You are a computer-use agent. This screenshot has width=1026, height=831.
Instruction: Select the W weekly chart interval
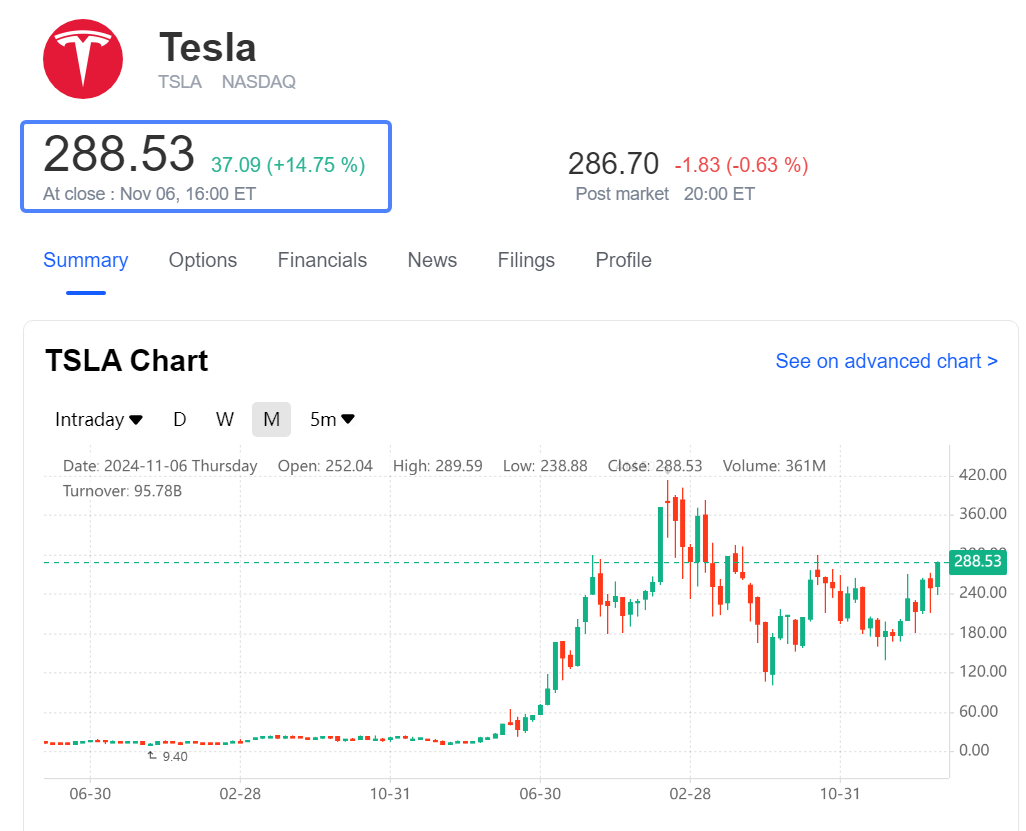[x=225, y=419]
